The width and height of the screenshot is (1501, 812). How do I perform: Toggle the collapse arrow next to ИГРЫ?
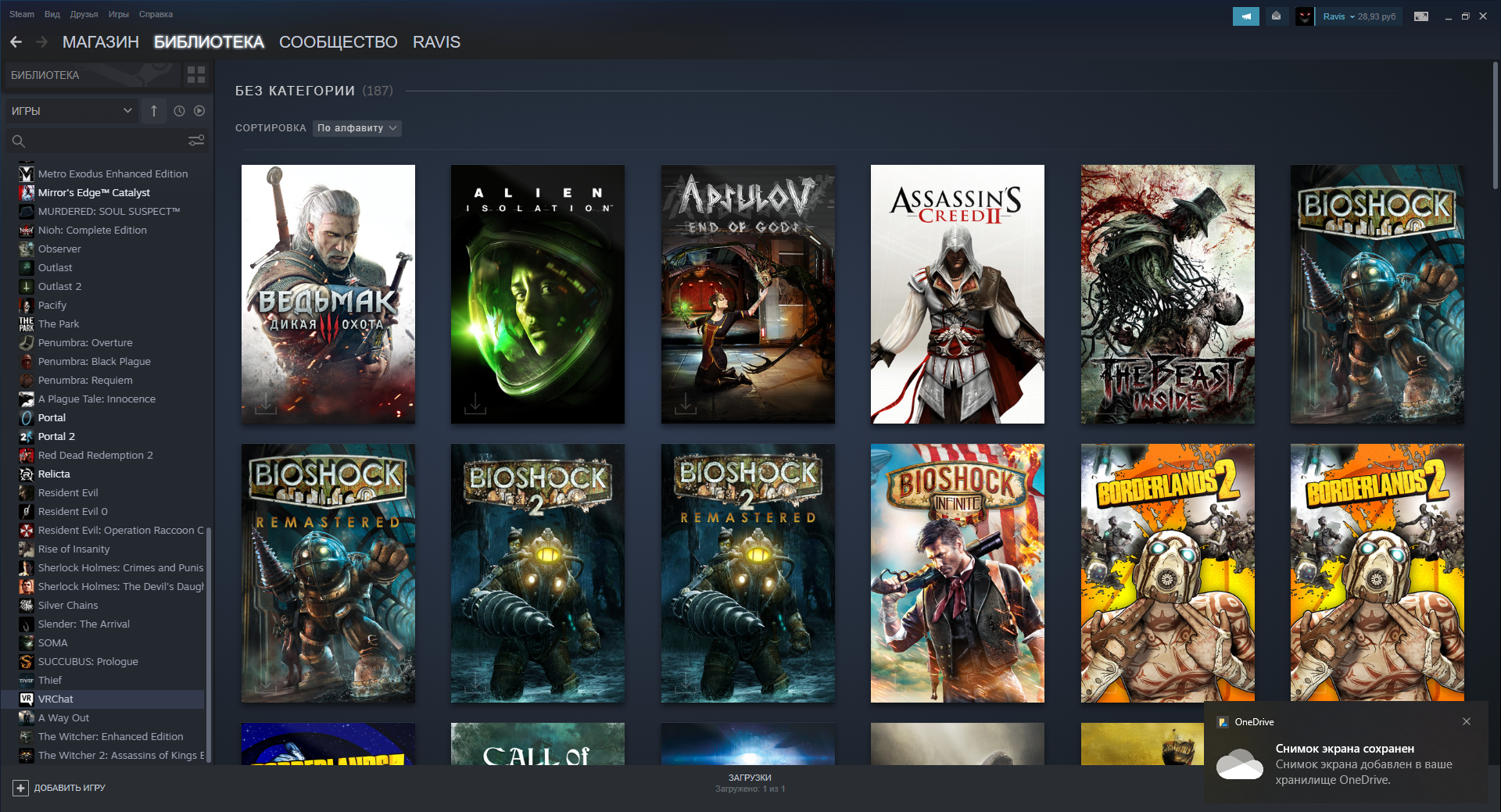pos(154,111)
